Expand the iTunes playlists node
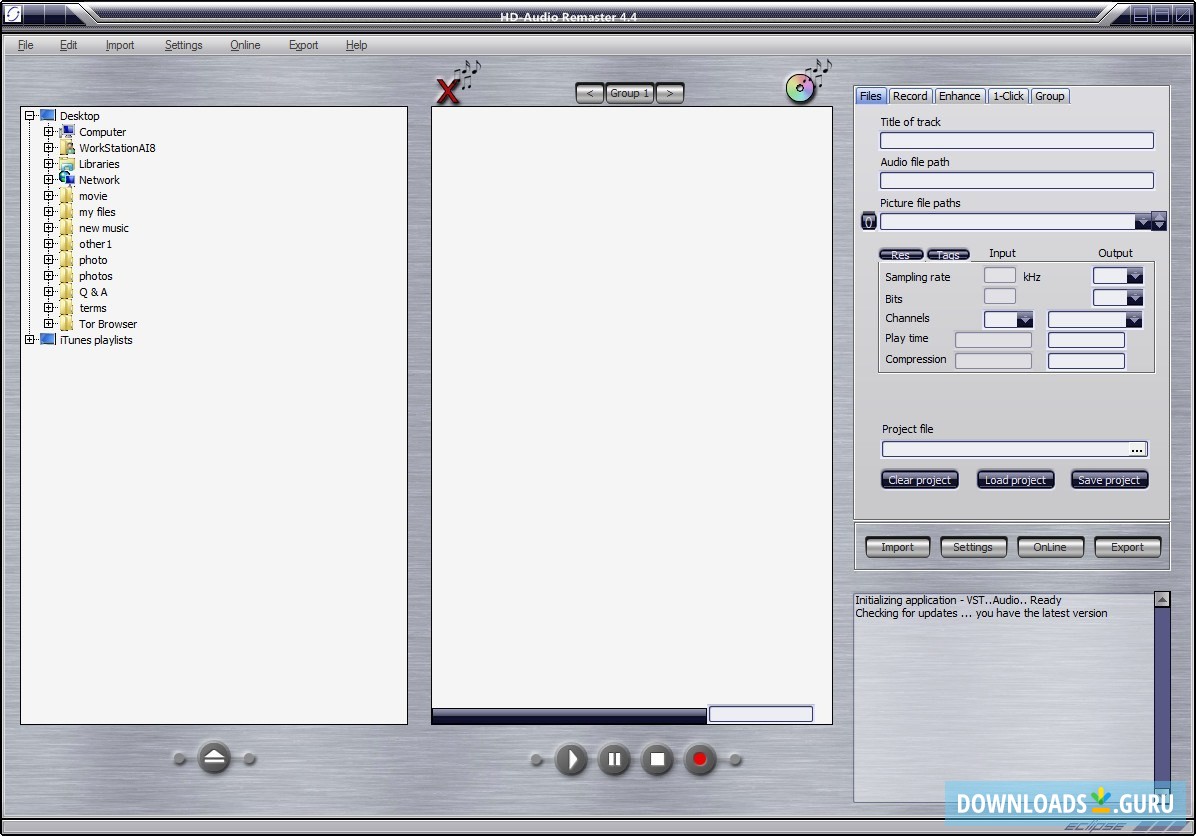 click(x=30, y=340)
